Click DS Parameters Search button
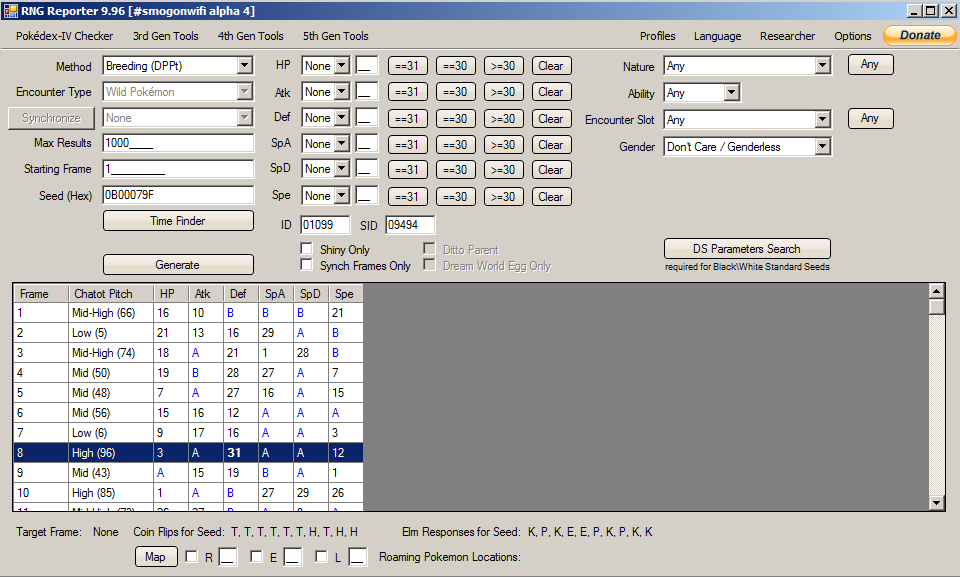 747,249
